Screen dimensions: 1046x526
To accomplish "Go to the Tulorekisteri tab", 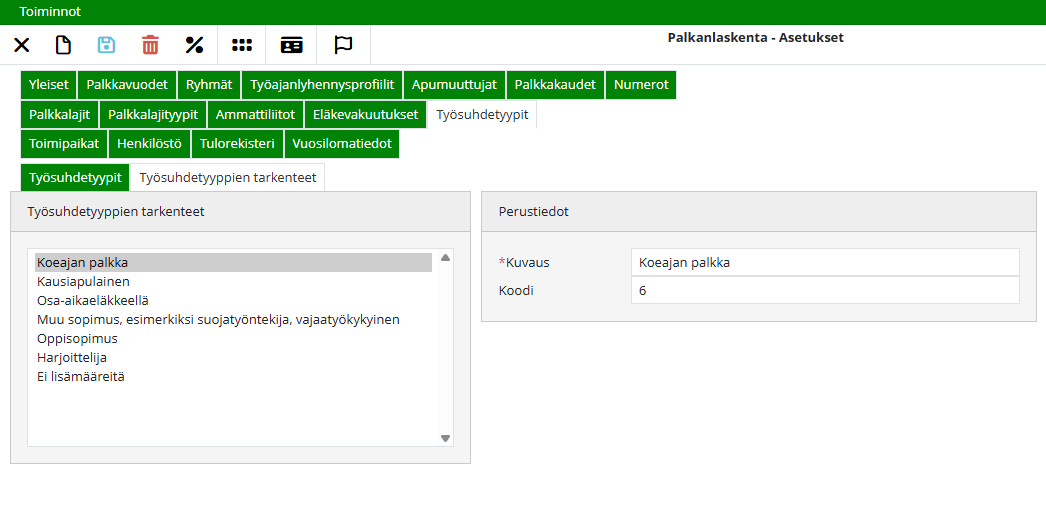I will (x=237, y=144).
